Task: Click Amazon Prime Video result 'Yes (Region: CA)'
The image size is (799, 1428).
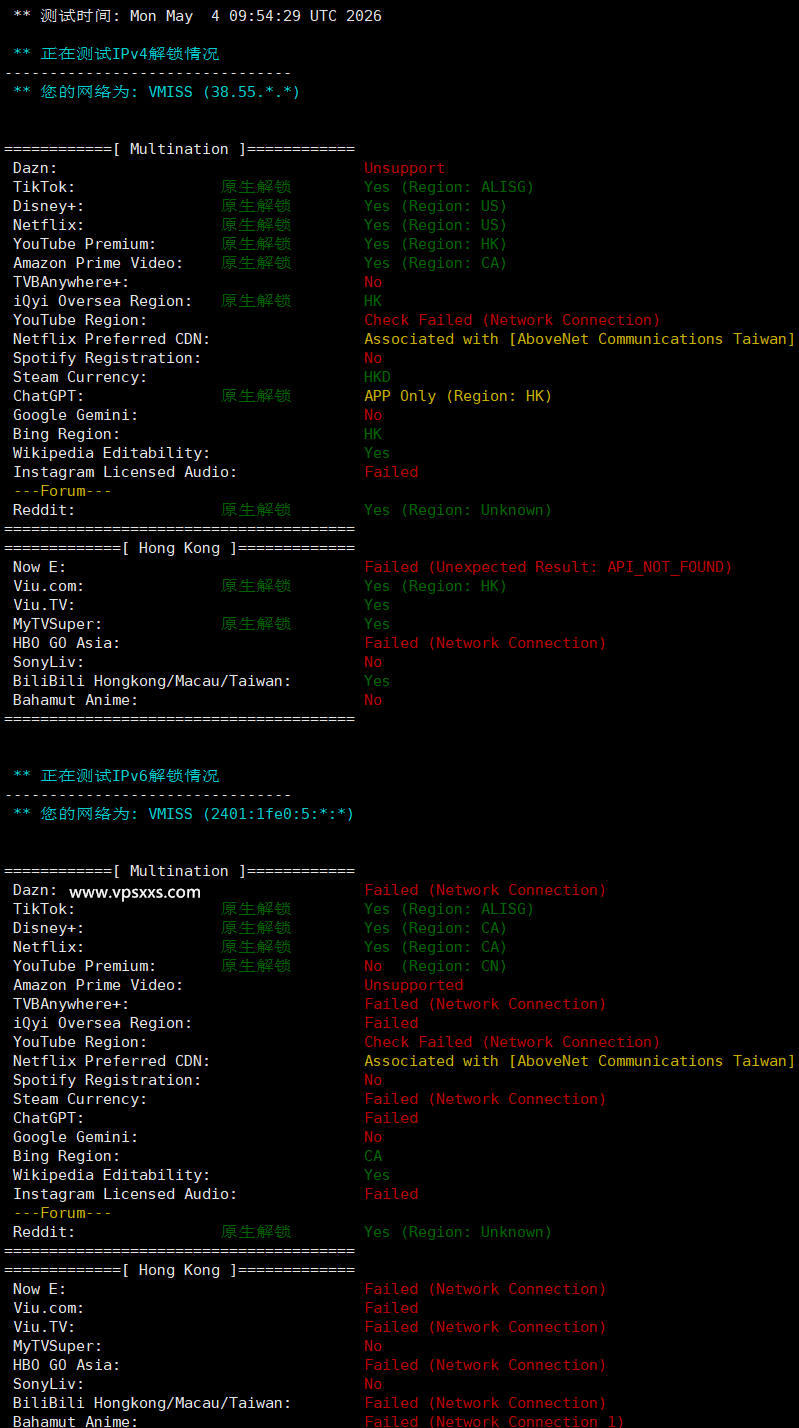Action: tap(435, 263)
